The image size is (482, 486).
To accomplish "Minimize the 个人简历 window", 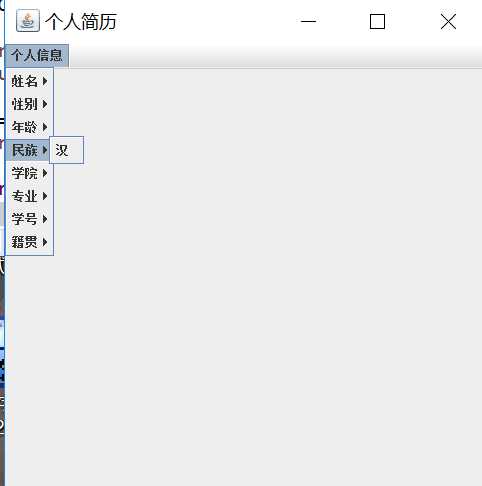I will 308,22.
